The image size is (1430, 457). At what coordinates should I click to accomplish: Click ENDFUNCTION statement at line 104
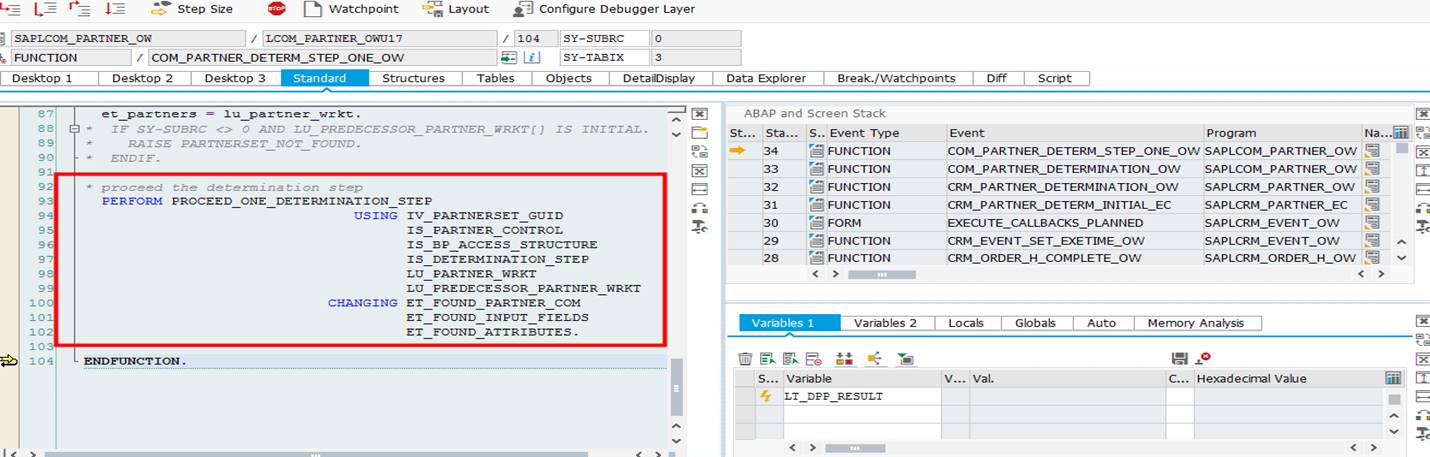point(135,361)
